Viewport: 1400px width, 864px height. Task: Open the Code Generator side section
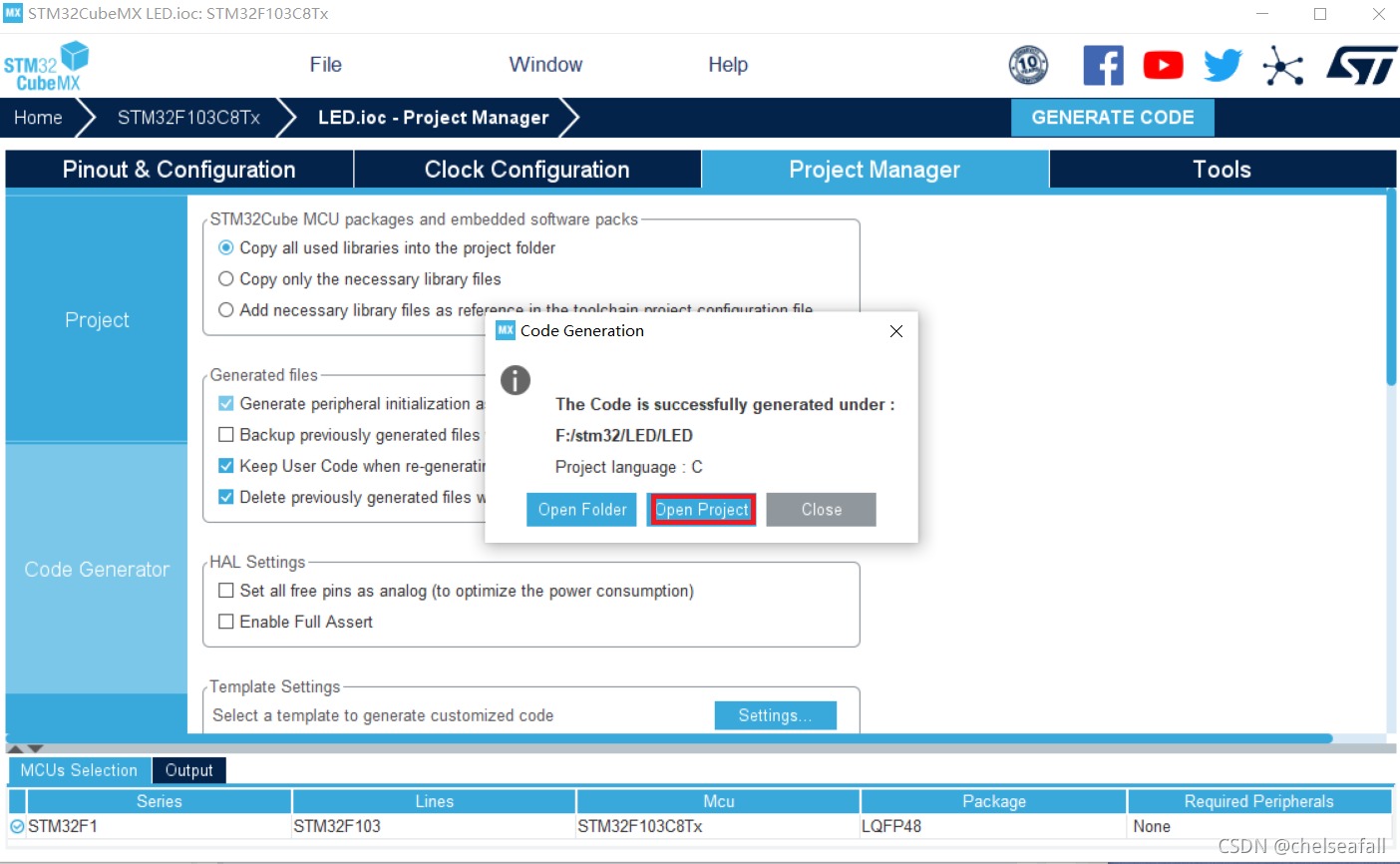point(97,569)
